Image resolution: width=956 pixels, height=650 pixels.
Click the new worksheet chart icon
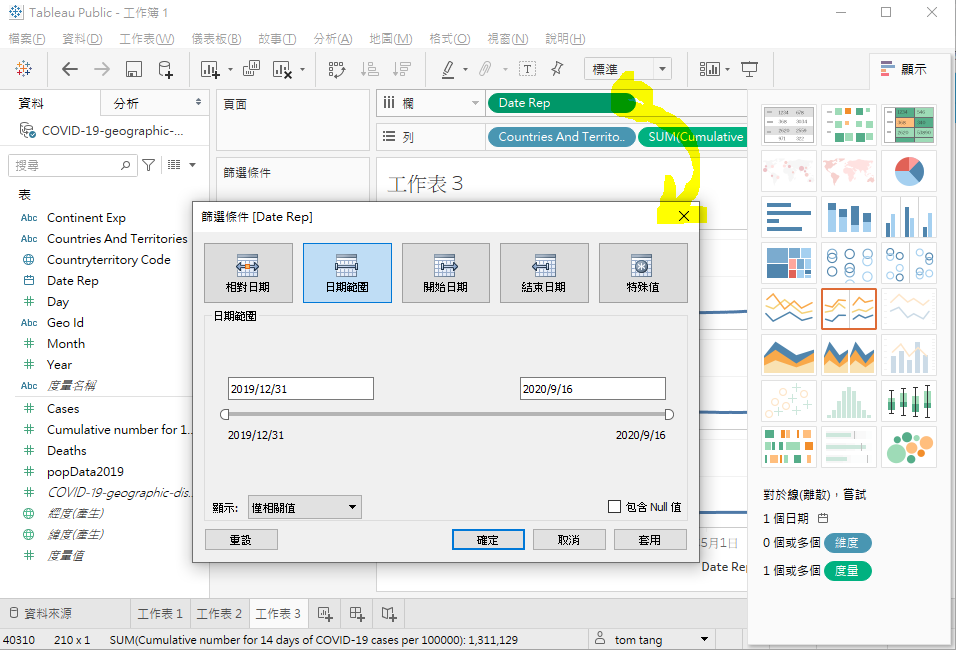click(x=210, y=70)
